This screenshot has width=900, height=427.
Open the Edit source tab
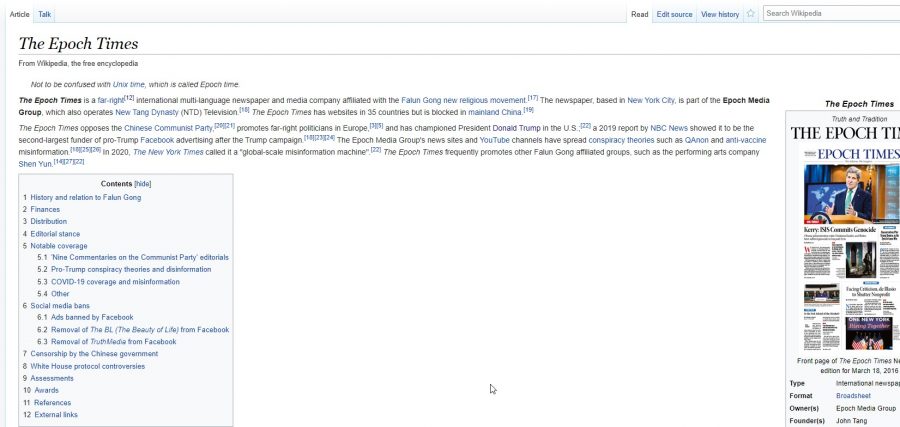click(674, 14)
